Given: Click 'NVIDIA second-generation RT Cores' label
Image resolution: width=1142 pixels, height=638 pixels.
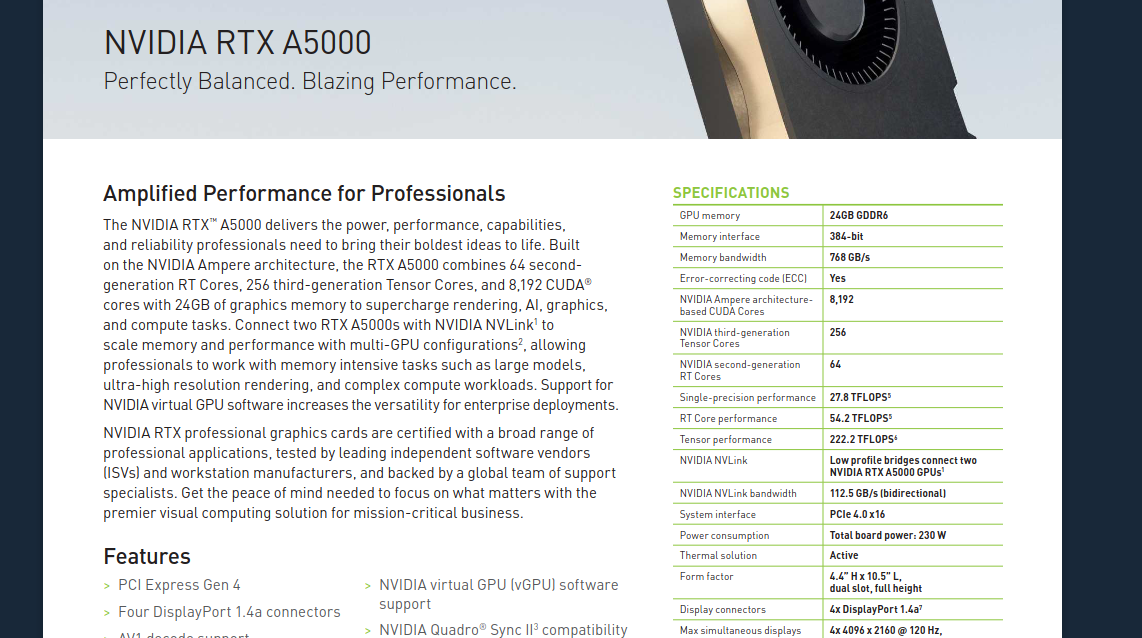Looking at the screenshot, I should click(739, 370).
